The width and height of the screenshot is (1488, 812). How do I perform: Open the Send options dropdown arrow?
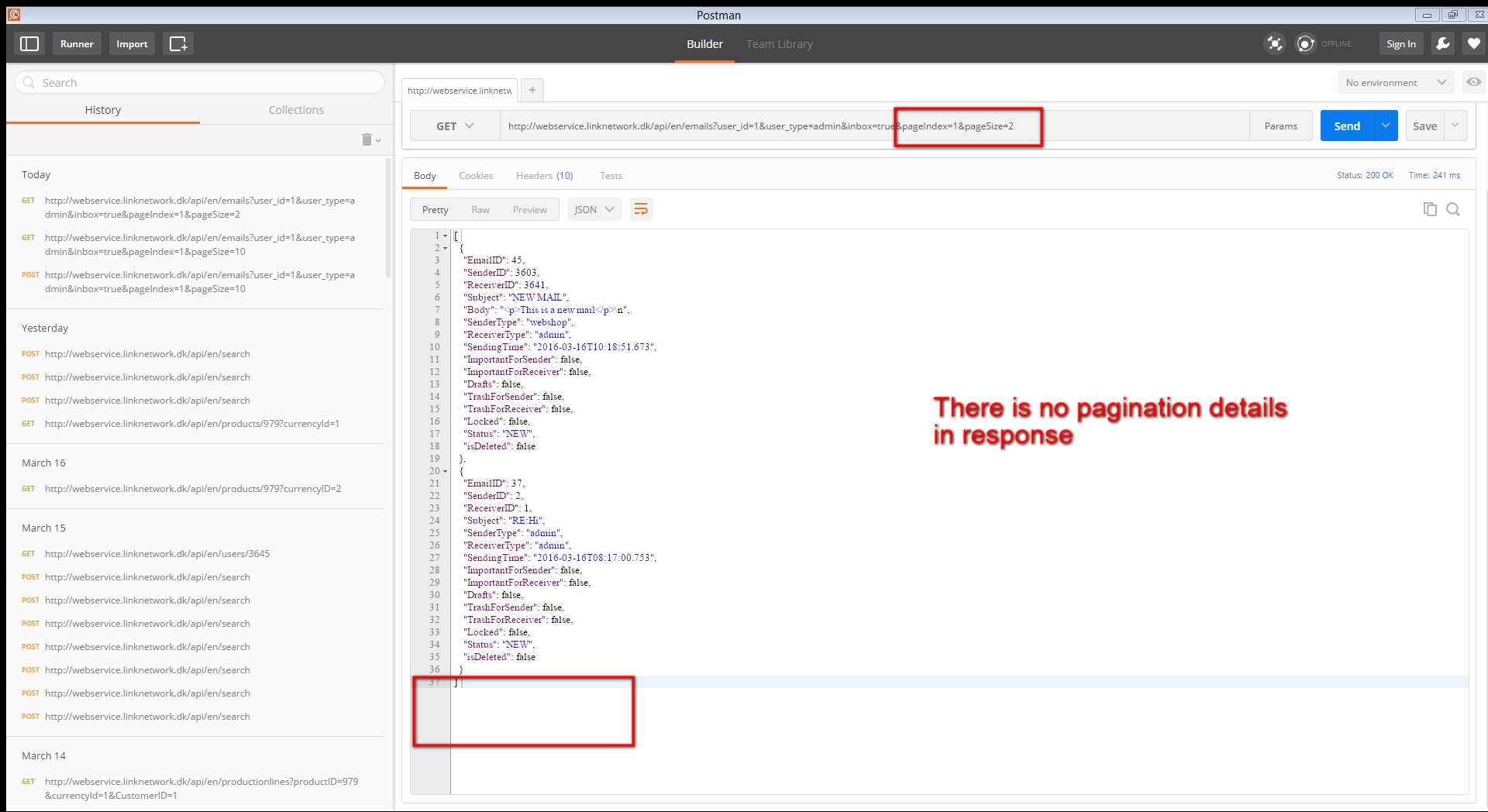coord(1386,126)
